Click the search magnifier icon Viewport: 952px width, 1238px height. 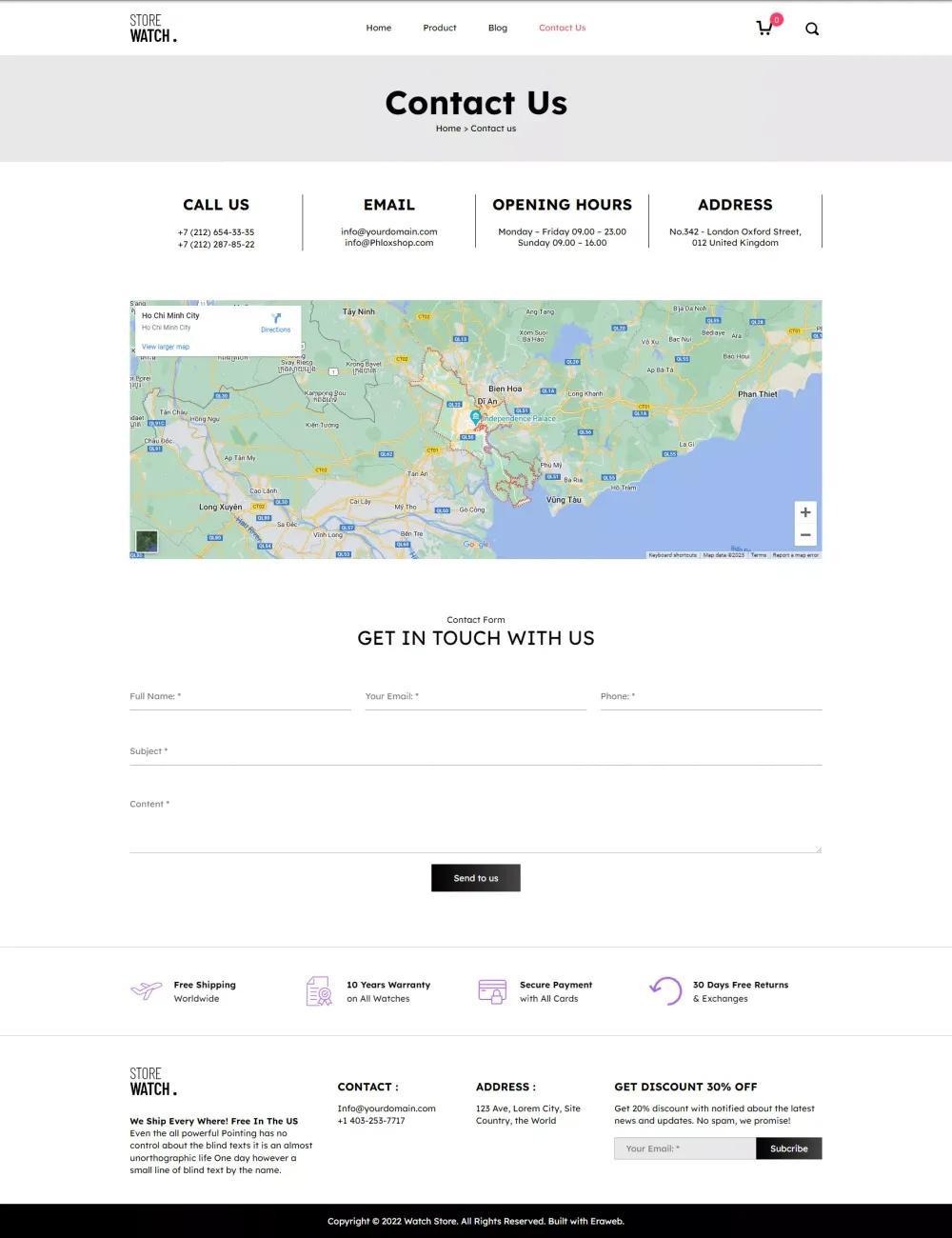click(812, 29)
